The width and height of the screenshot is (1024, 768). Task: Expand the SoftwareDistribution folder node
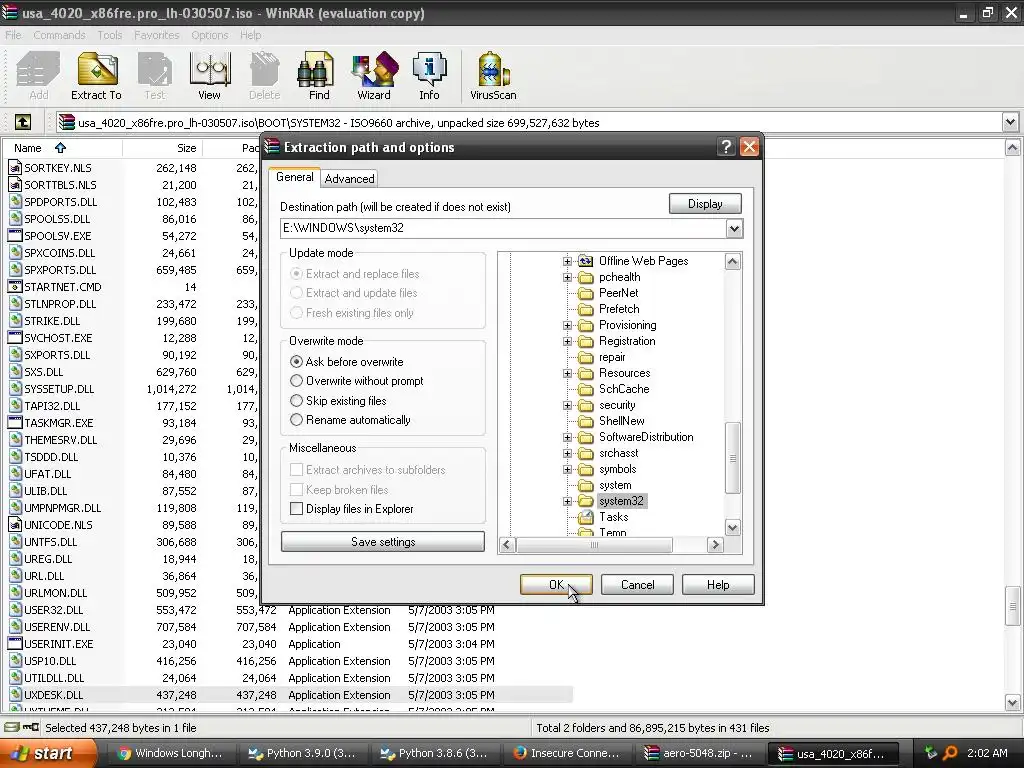click(568, 437)
